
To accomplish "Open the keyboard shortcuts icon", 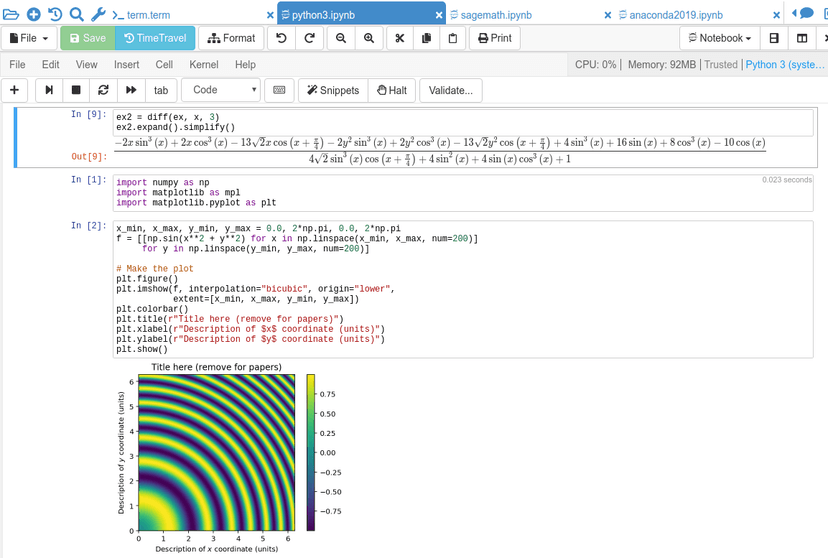I will coord(279,90).
